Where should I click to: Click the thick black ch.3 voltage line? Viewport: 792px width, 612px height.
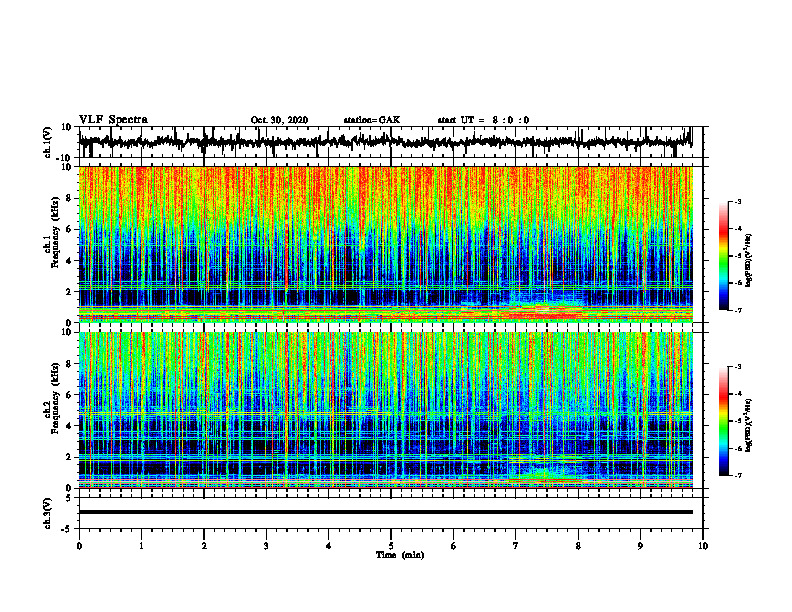click(386, 512)
